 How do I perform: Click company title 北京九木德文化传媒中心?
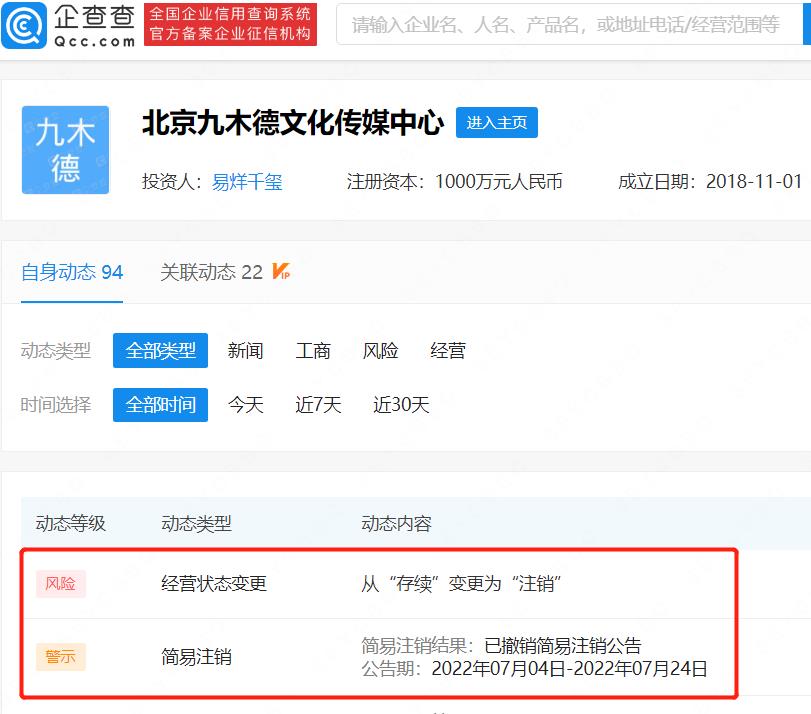pos(293,123)
